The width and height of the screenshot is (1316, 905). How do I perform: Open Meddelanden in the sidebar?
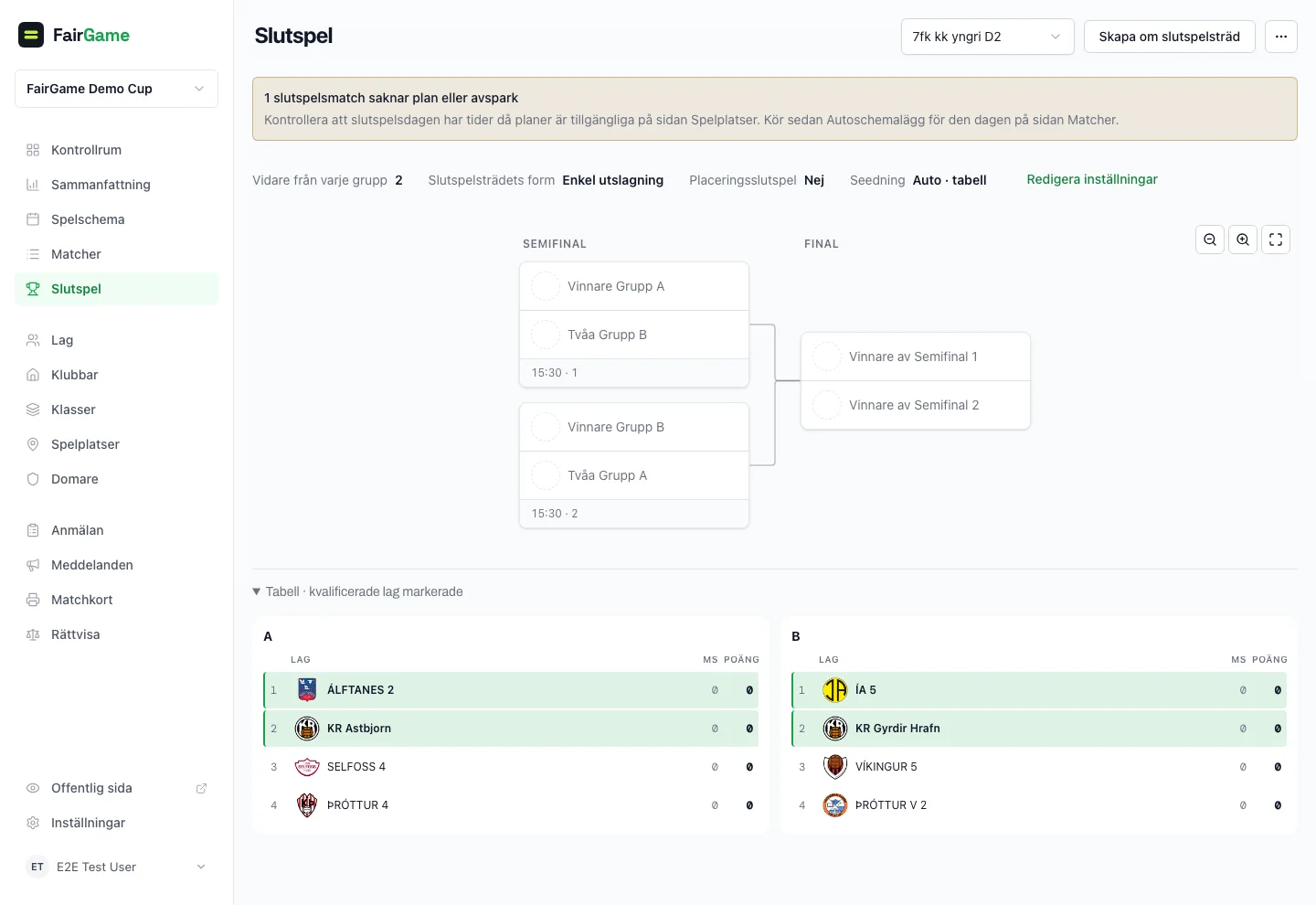point(116,565)
